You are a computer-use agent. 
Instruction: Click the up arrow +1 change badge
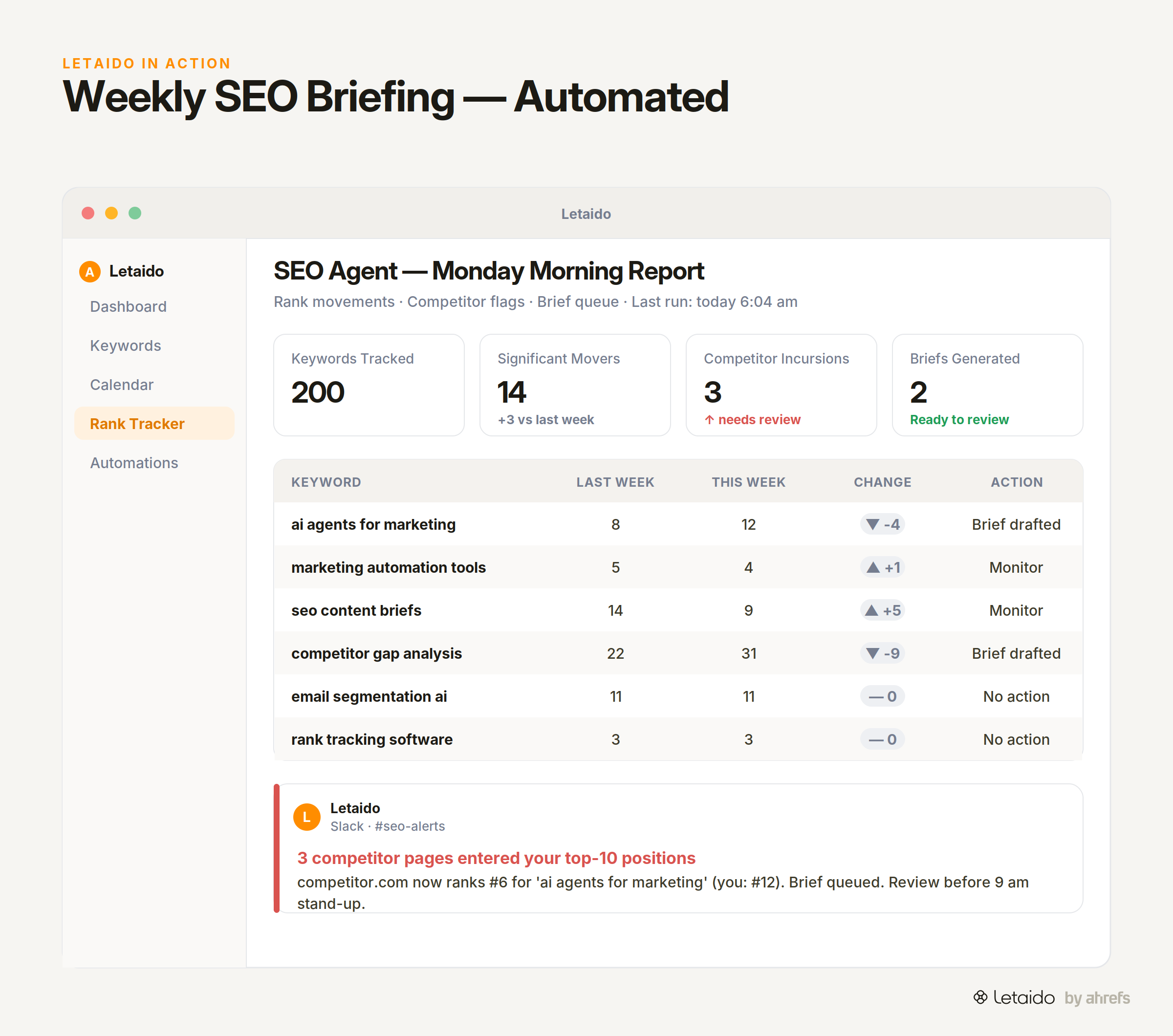tap(882, 567)
